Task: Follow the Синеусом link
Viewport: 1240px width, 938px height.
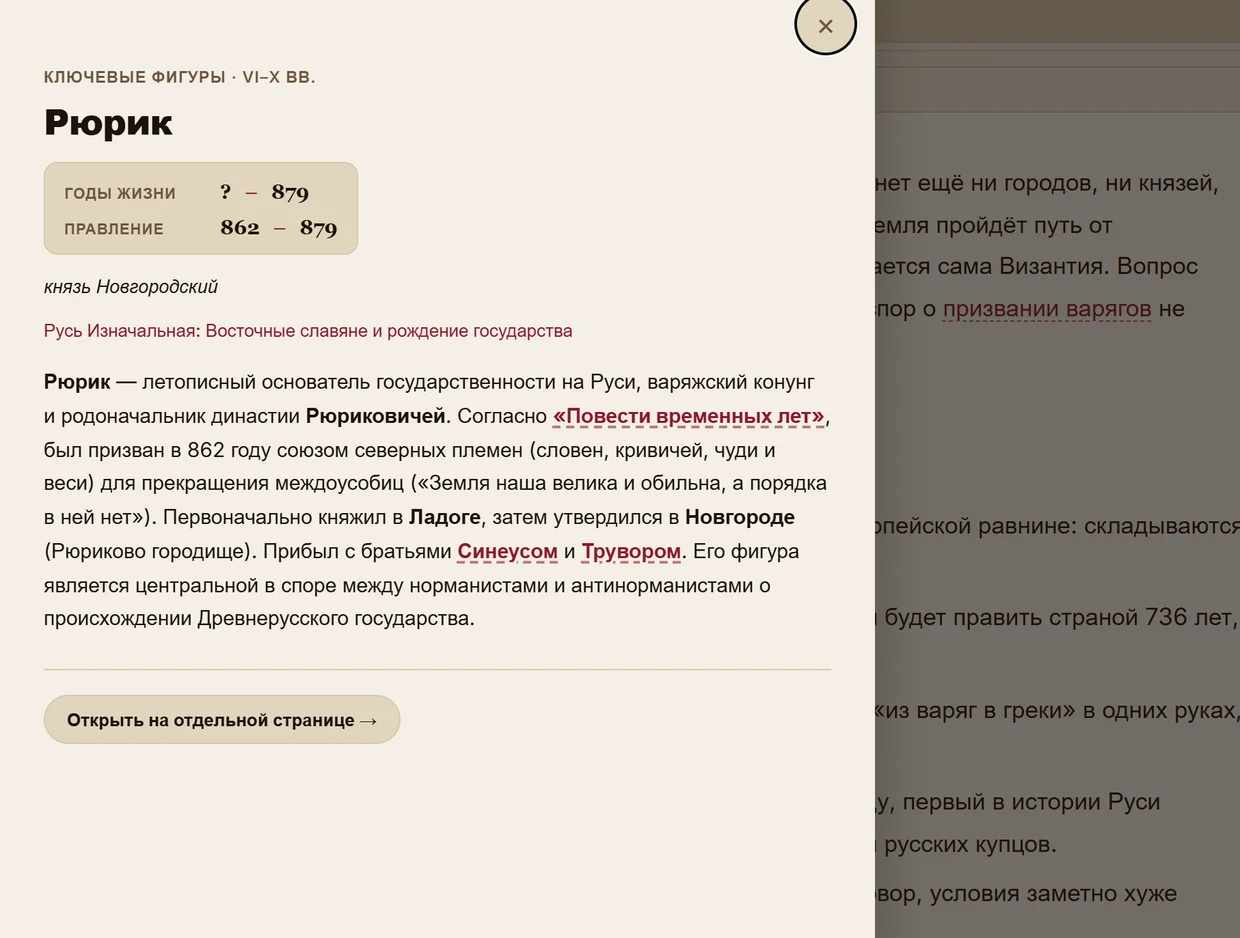Action: 507,552
